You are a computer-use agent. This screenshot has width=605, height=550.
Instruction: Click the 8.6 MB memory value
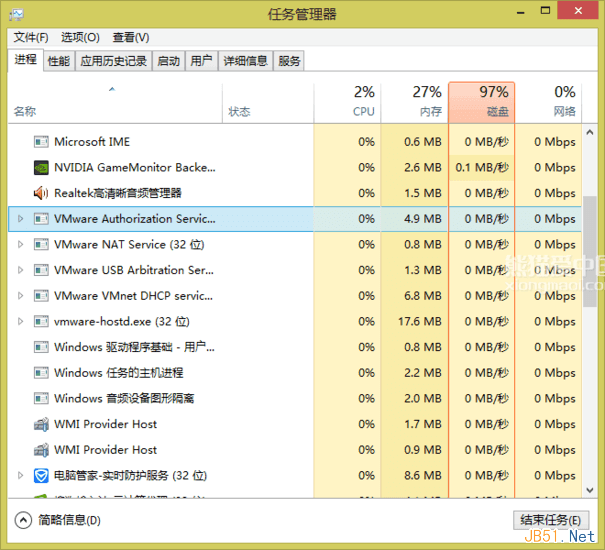[x=423, y=476]
